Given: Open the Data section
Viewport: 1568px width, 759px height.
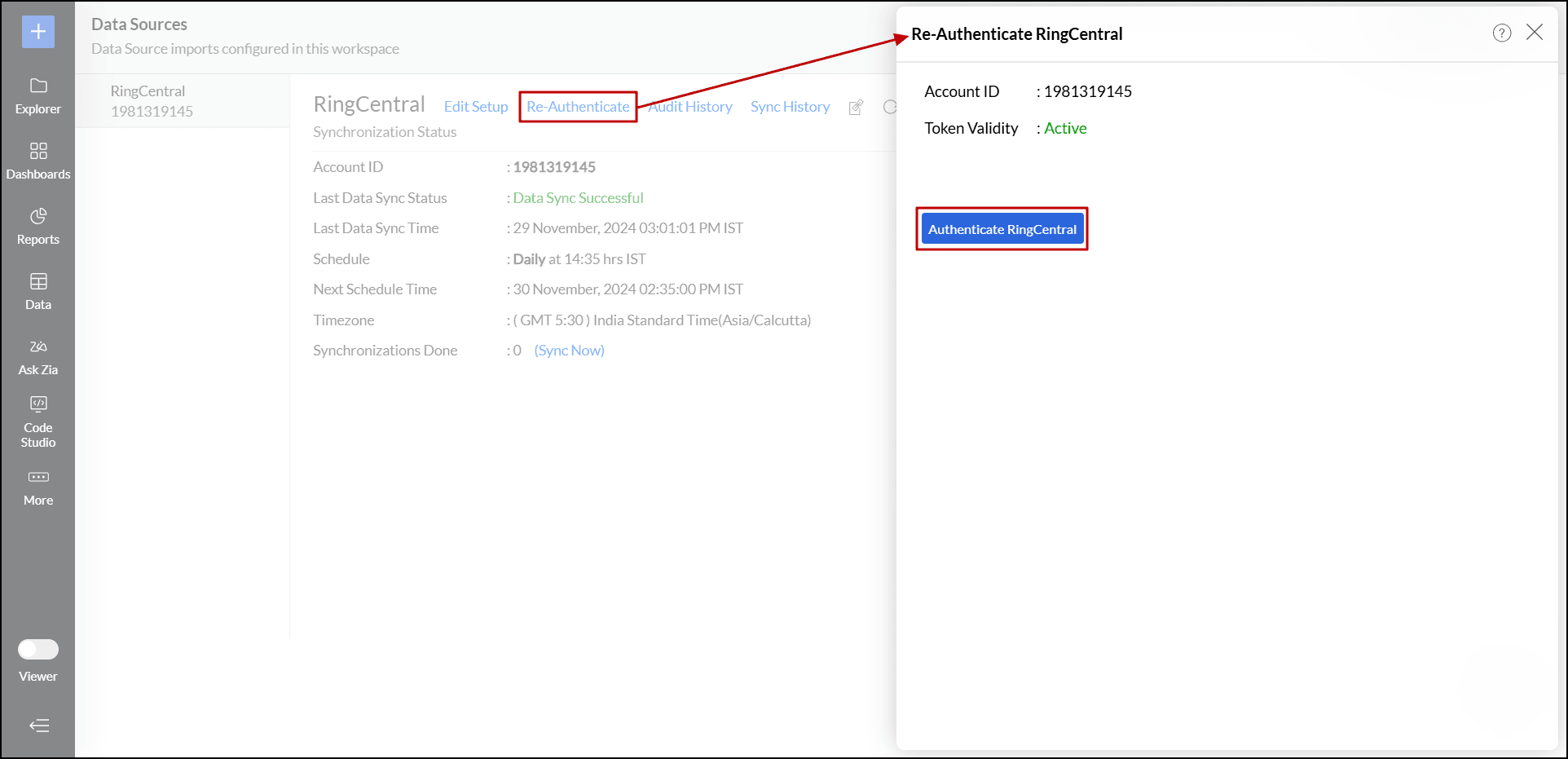Looking at the screenshot, I should click(37, 291).
